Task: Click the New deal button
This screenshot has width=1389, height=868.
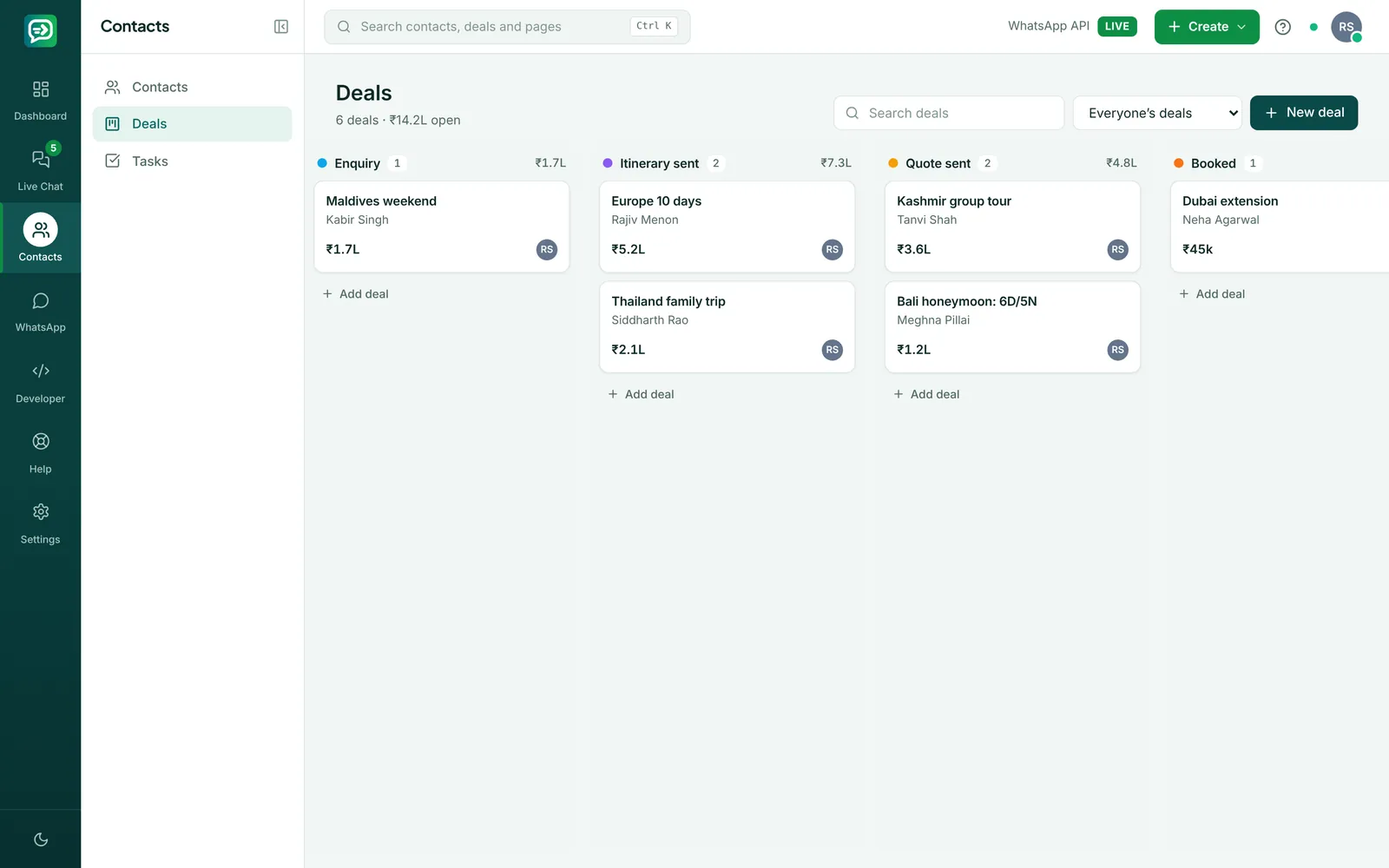Action: click(x=1304, y=113)
